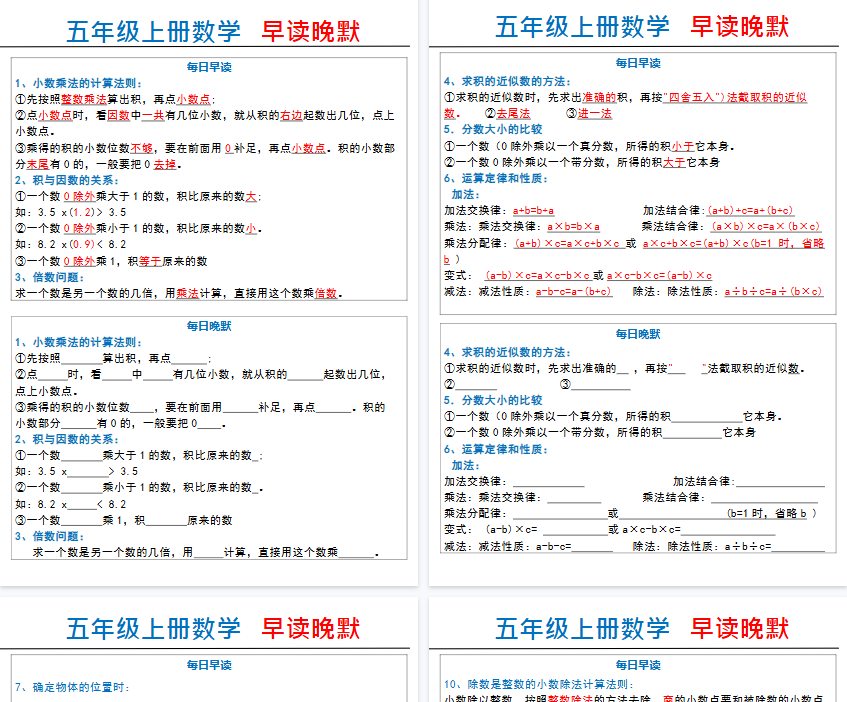847x702 pixels.
Task: Click the red 减法性质 formula a-b-c=a-(b+c)
Action: [574, 292]
